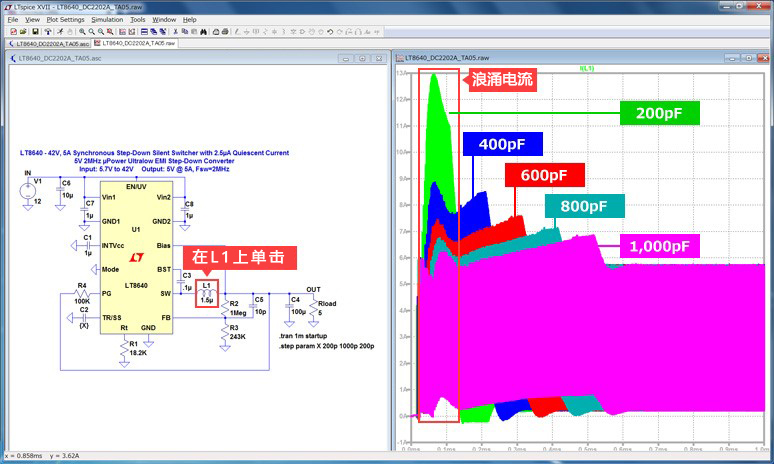Screen dimensions: 774x464
Task: Switch to the LT8640_DC2202A_TA05.raw tab
Action: click(x=142, y=44)
